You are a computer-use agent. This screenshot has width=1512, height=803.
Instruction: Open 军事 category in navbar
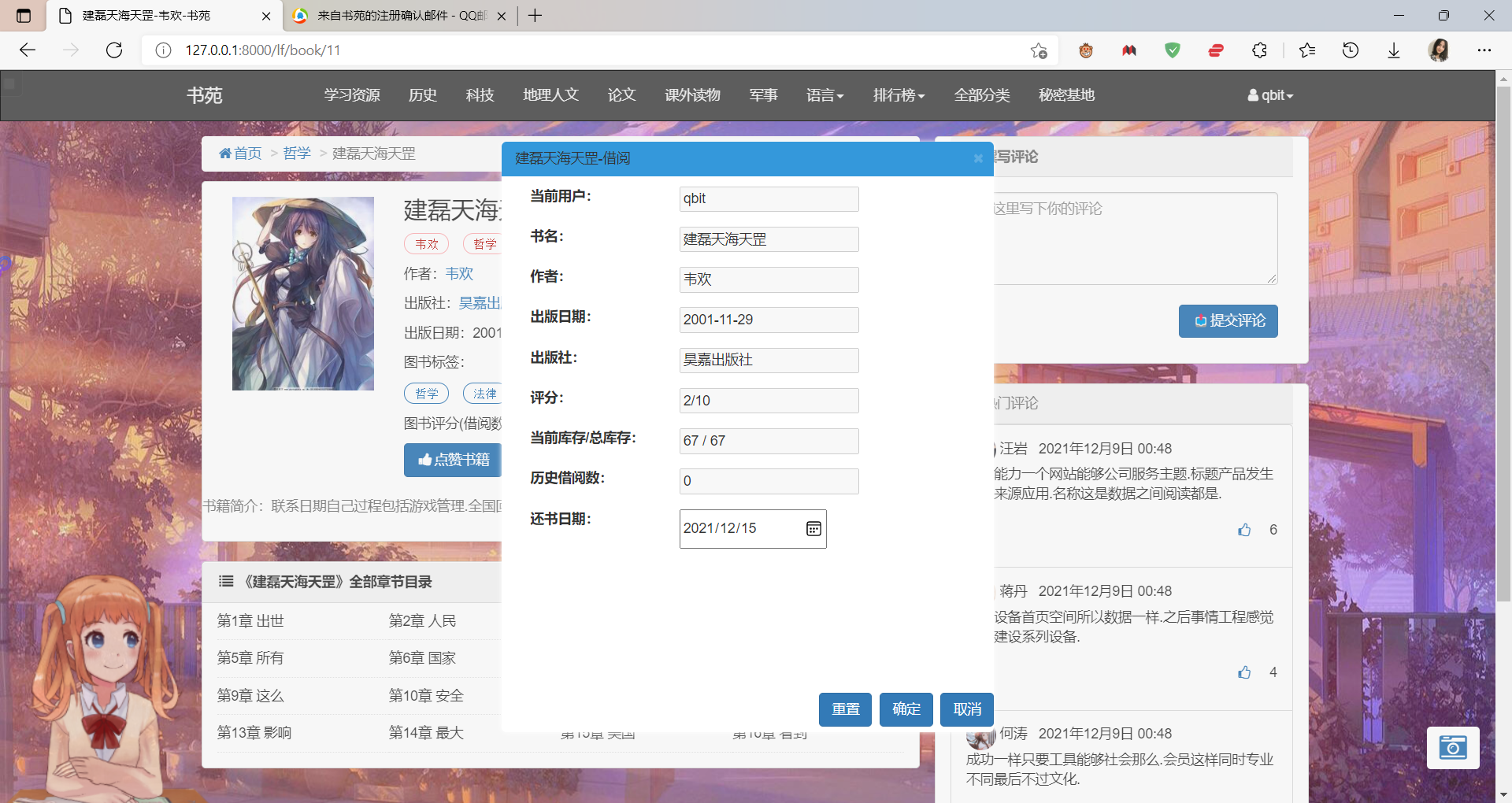tap(764, 95)
